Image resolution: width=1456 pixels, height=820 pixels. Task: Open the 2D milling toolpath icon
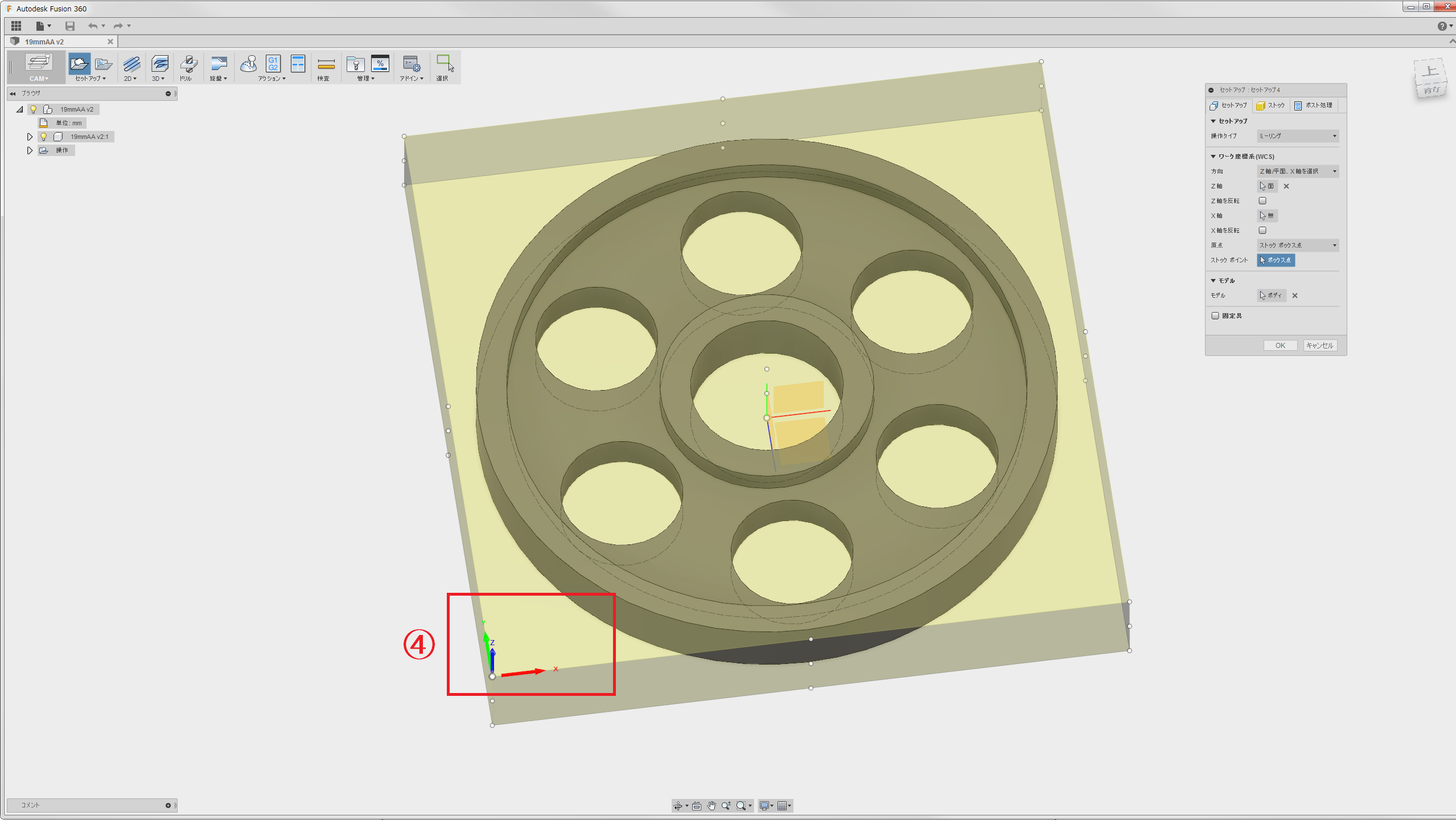point(131,64)
